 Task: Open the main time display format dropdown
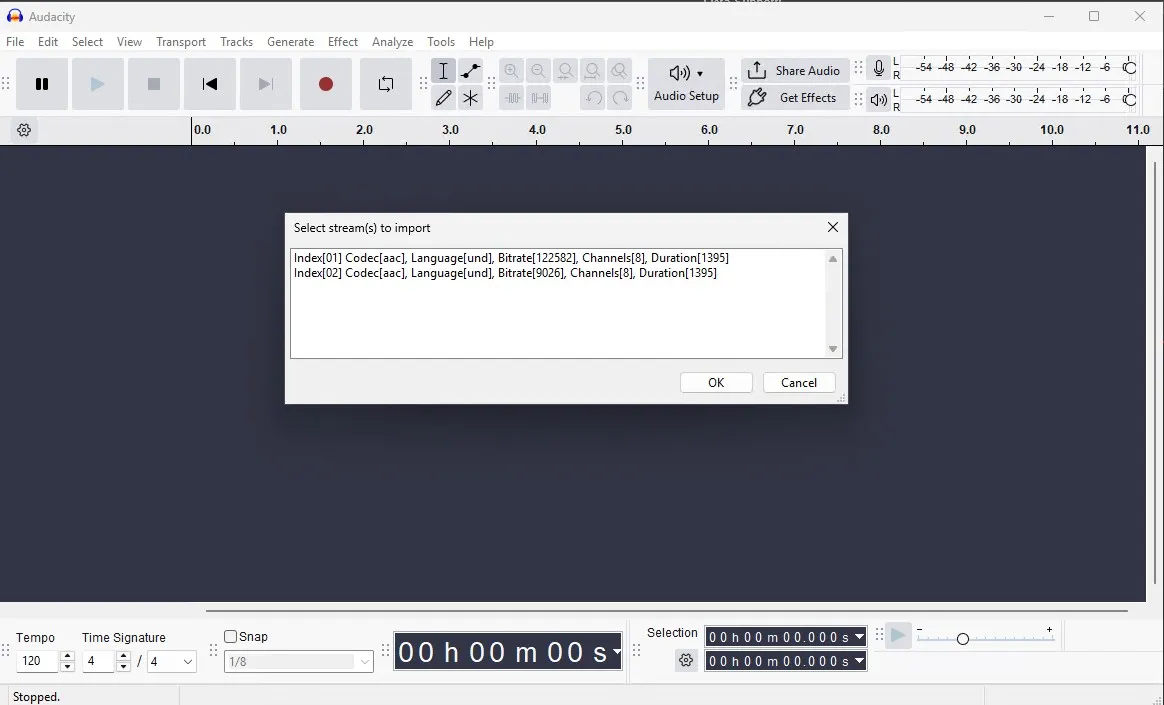point(616,653)
